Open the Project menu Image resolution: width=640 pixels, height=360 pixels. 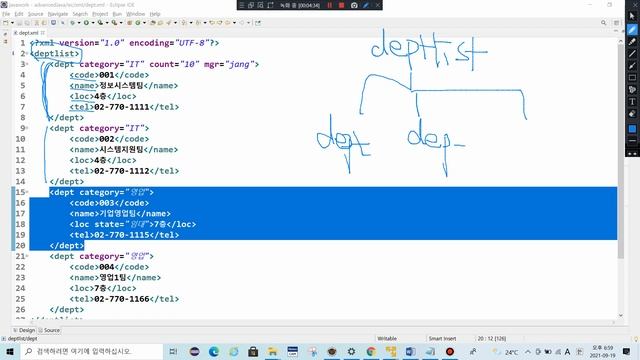point(100,14)
